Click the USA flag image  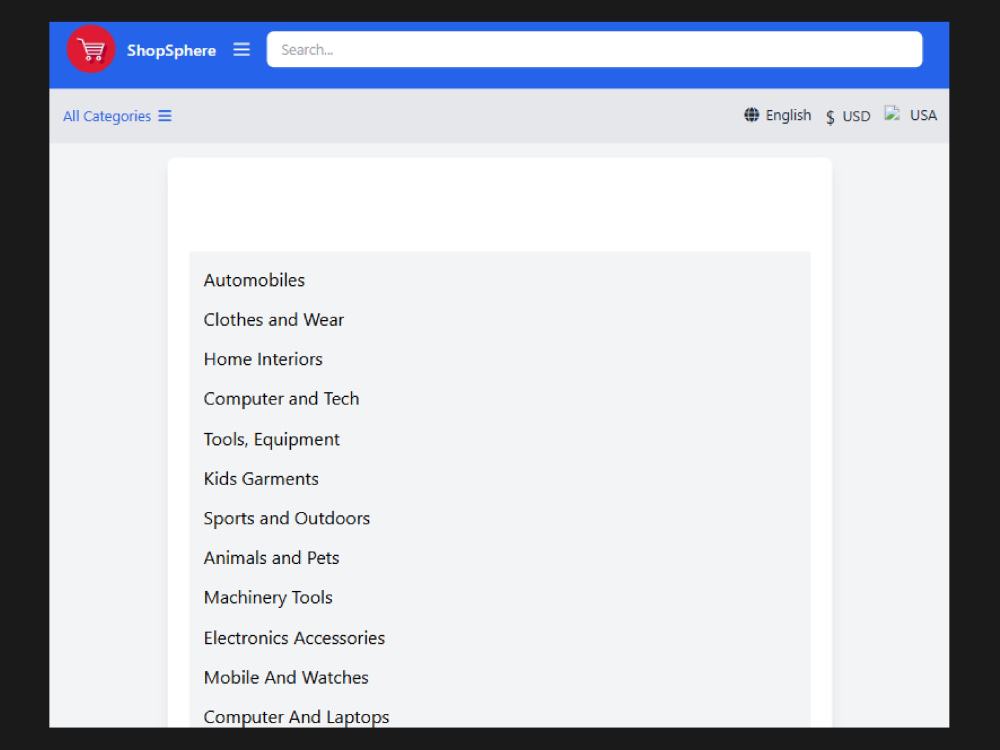[x=892, y=114]
